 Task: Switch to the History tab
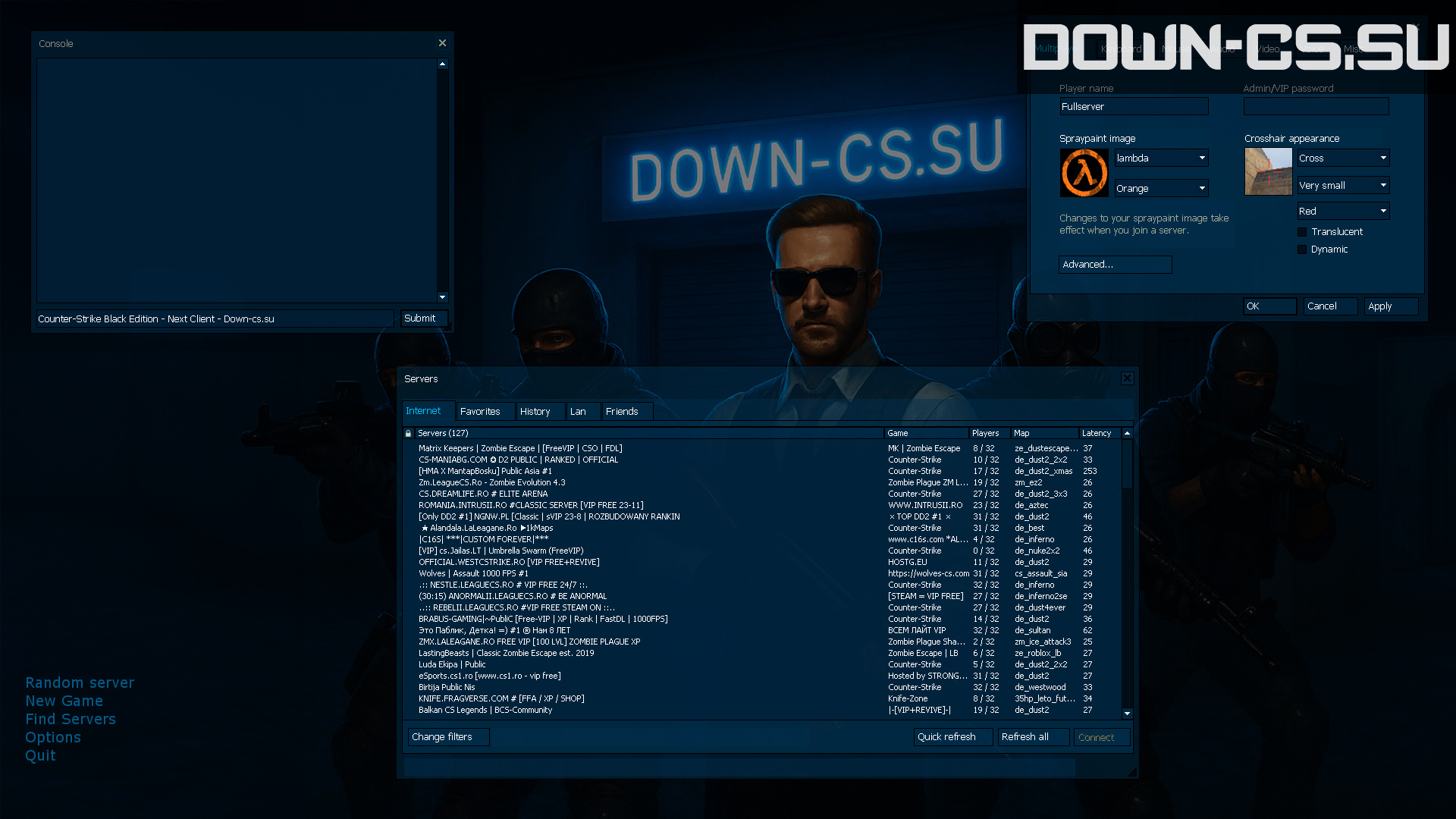[x=535, y=411]
